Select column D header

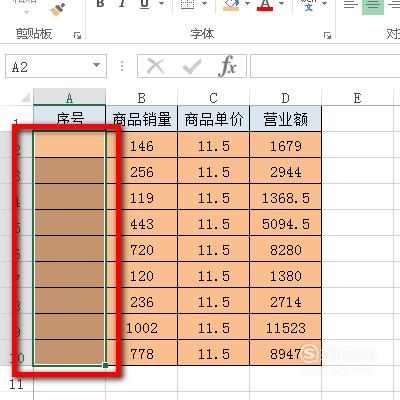pos(286,98)
